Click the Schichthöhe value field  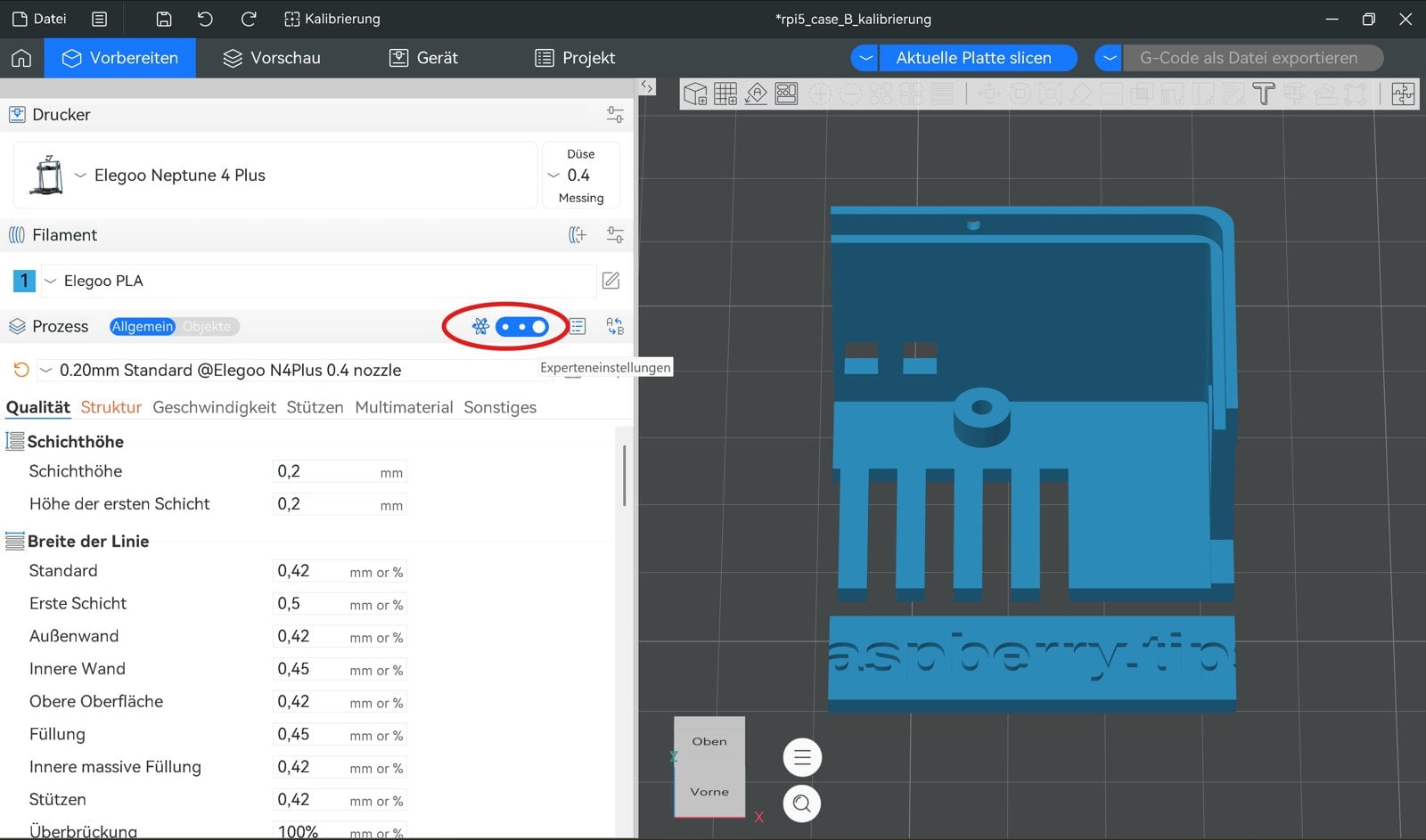(x=340, y=471)
